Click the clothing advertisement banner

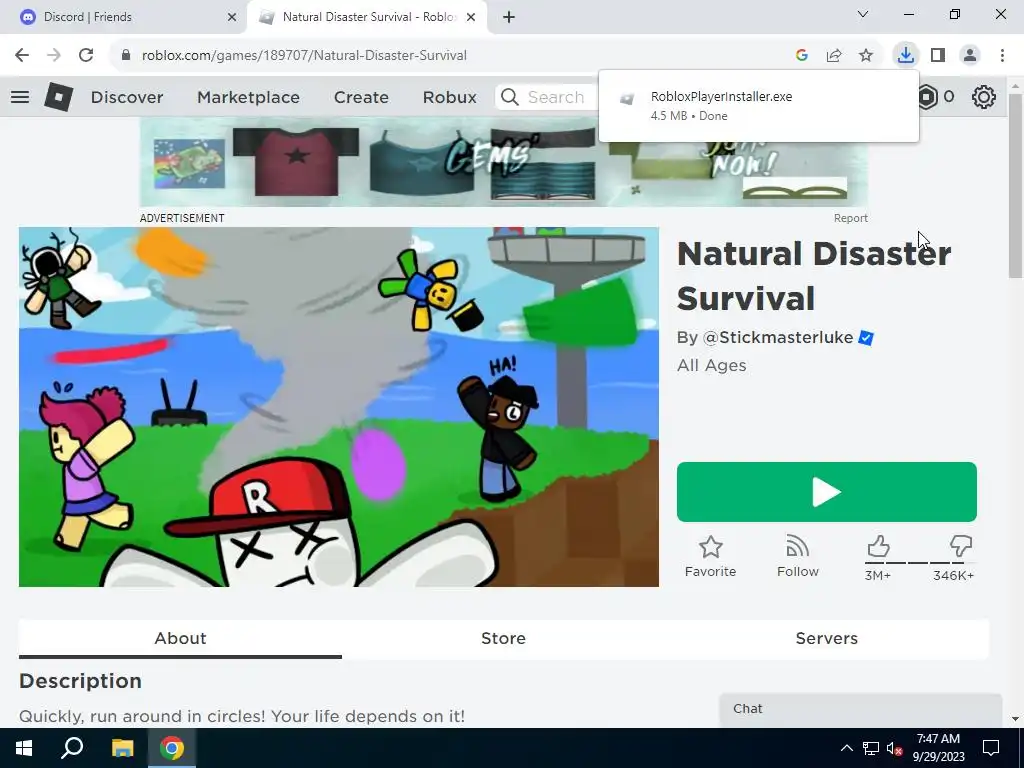504,163
